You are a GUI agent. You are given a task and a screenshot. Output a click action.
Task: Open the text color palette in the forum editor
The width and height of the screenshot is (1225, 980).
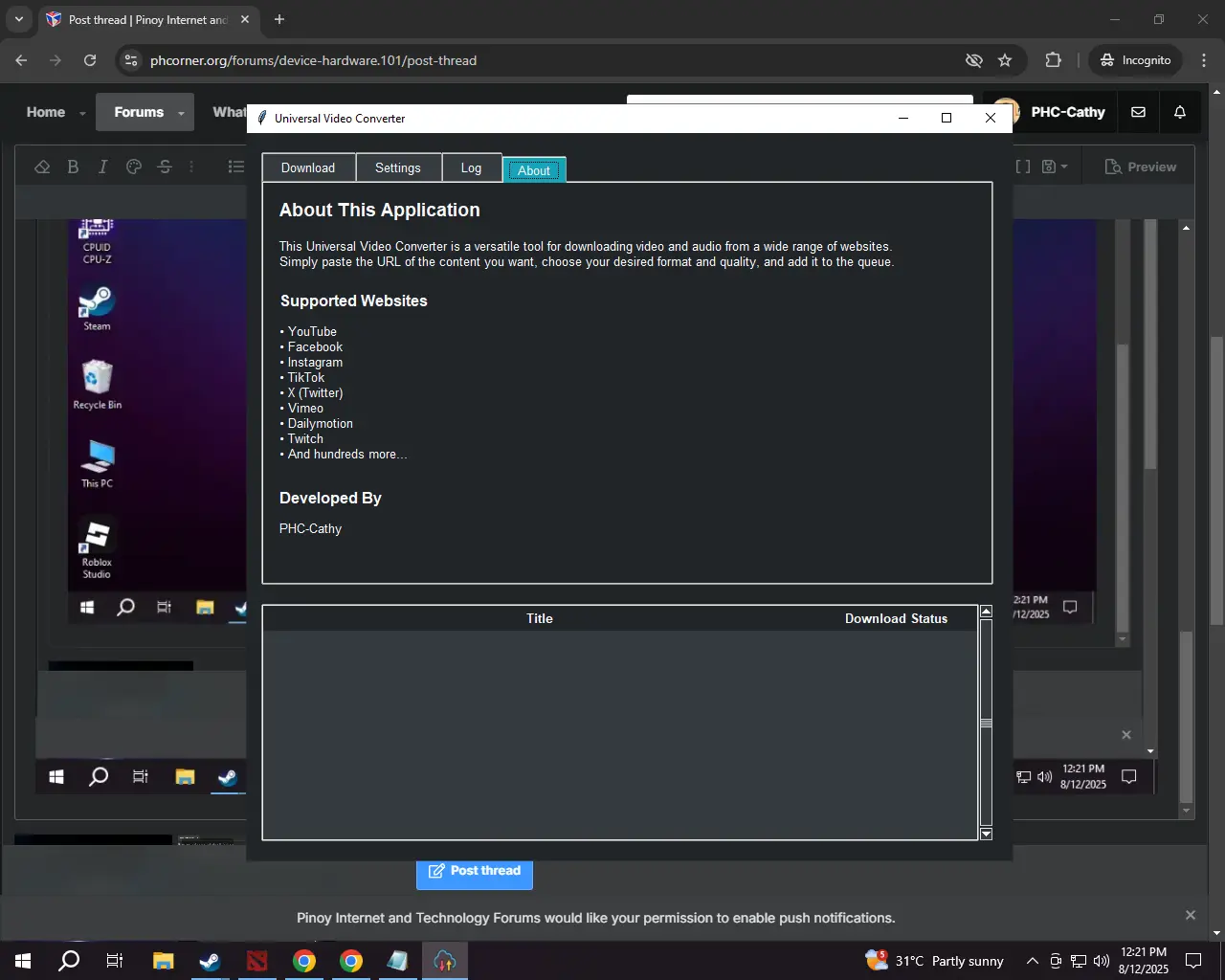coord(134,167)
